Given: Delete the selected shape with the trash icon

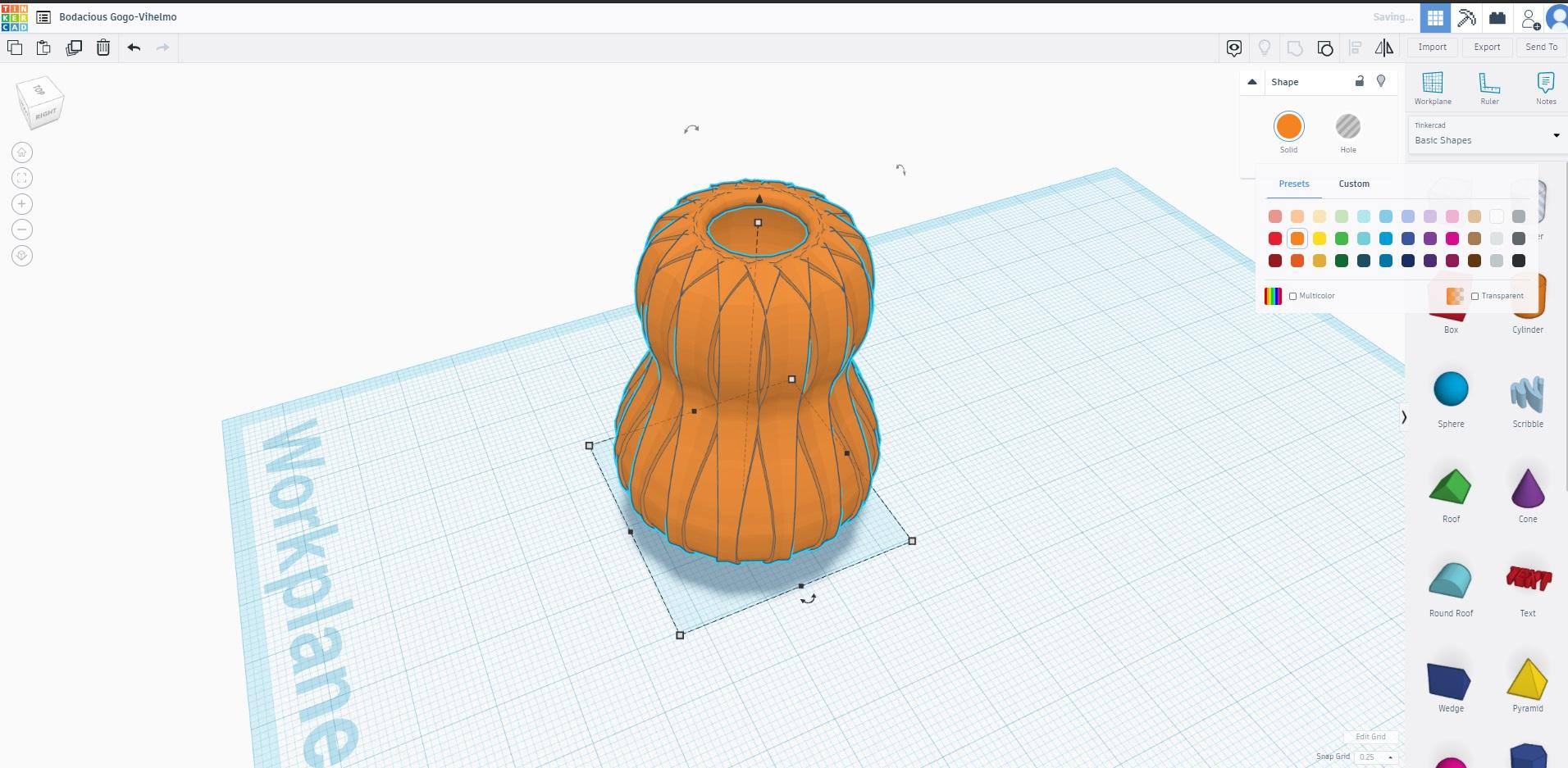Looking at the screenshot, I should click(x=103, y=48).
